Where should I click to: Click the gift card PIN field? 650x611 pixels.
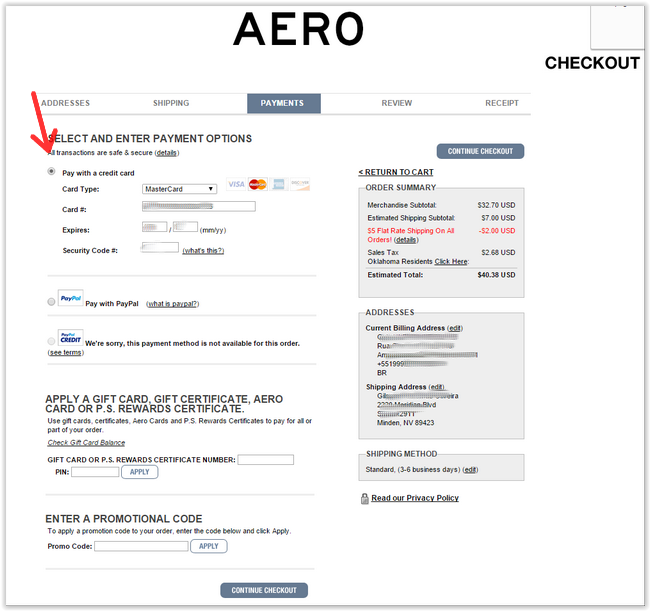click(95, 472)
